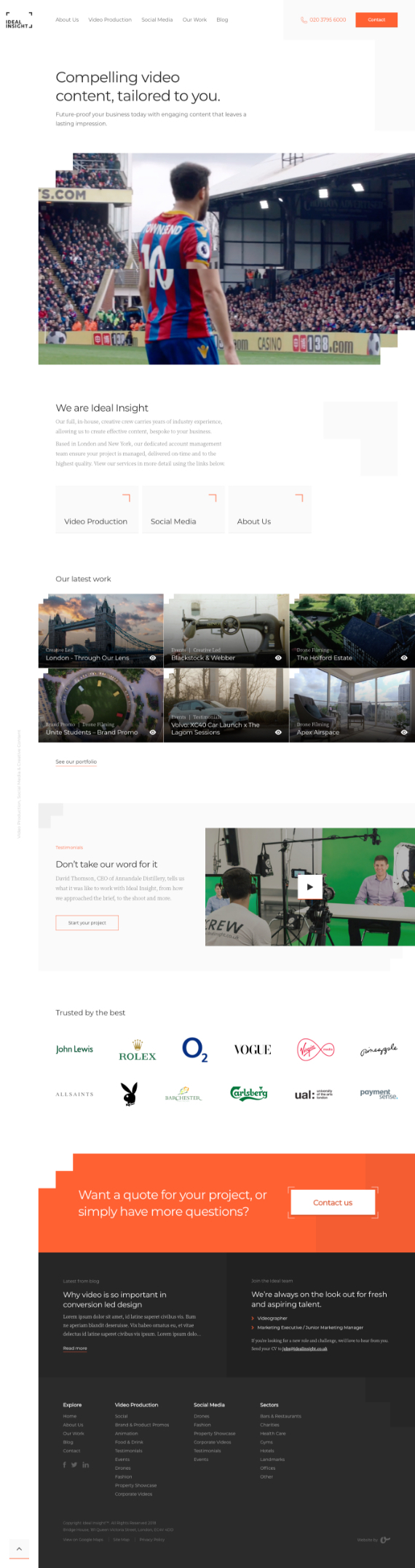Click the paymentsense client logo
415x1568 pixels.
click(379, 1093)
